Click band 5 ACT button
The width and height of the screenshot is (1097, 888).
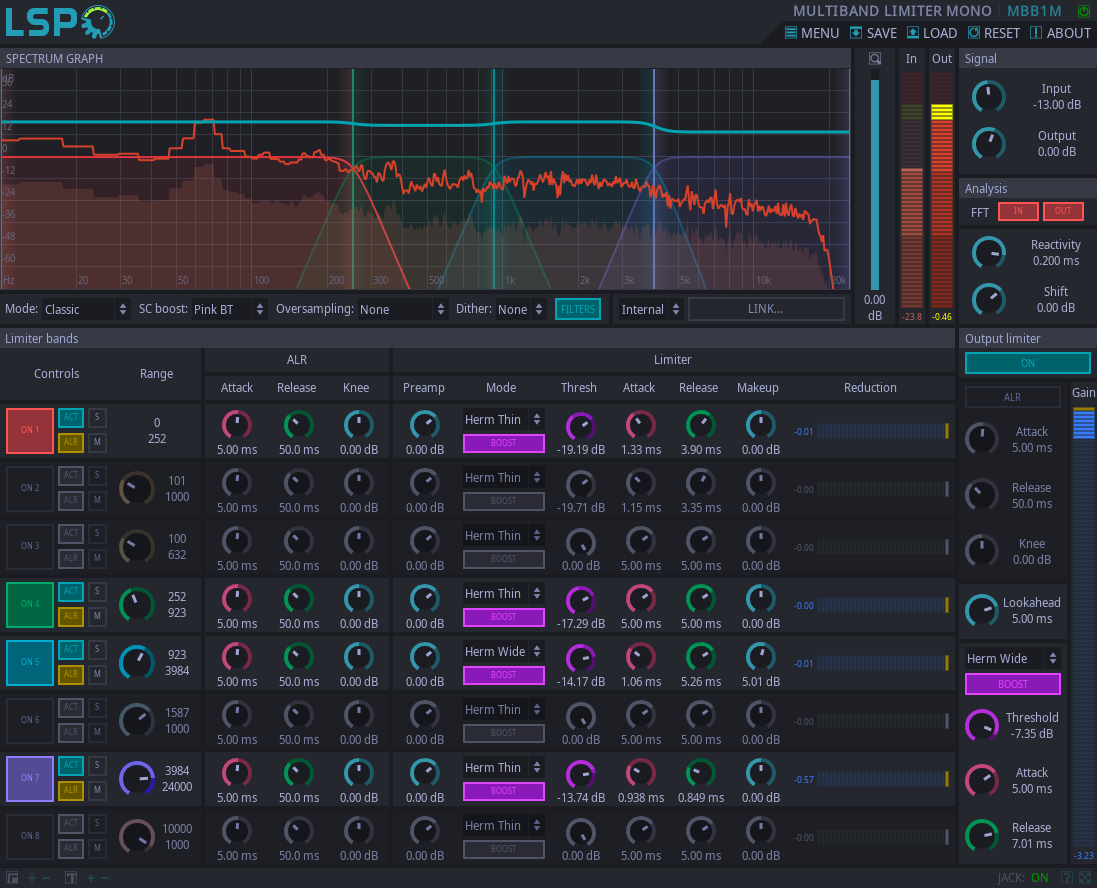[x=71, y=649]
